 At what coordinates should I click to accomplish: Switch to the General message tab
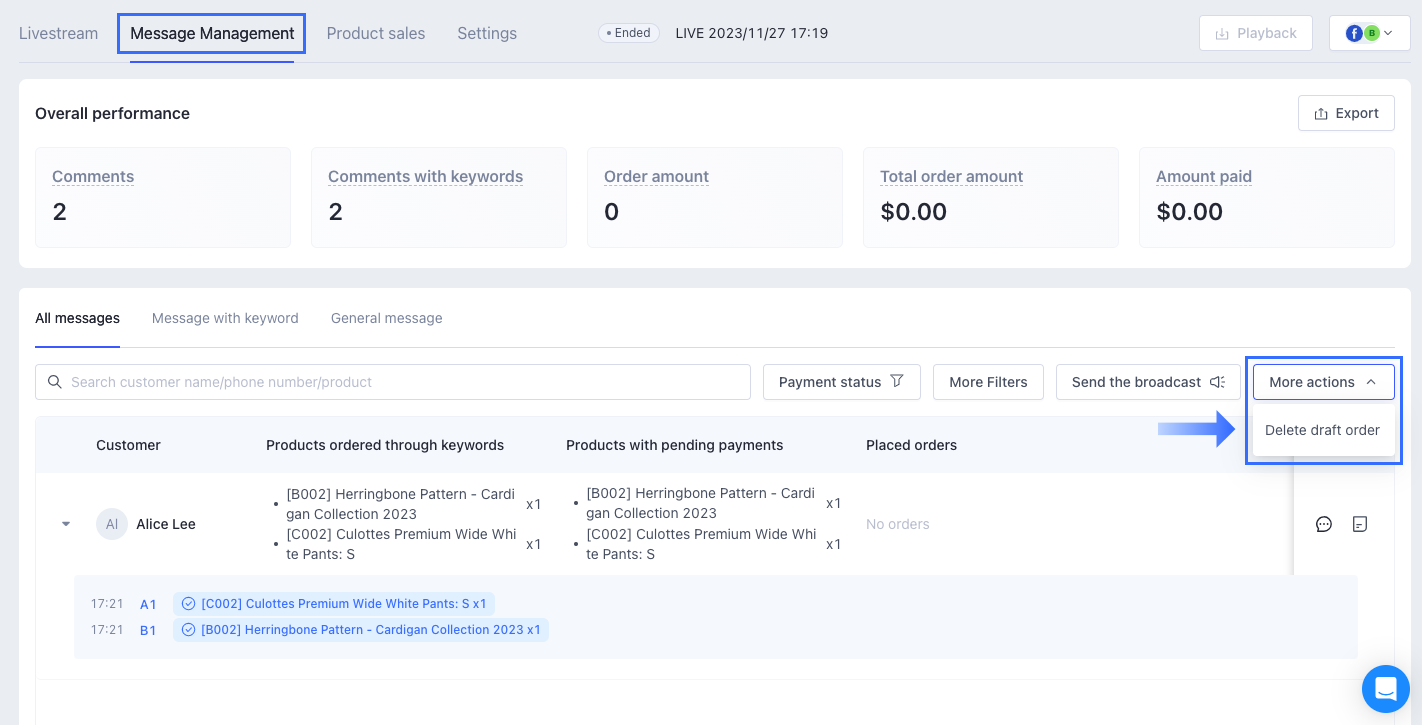387,318
